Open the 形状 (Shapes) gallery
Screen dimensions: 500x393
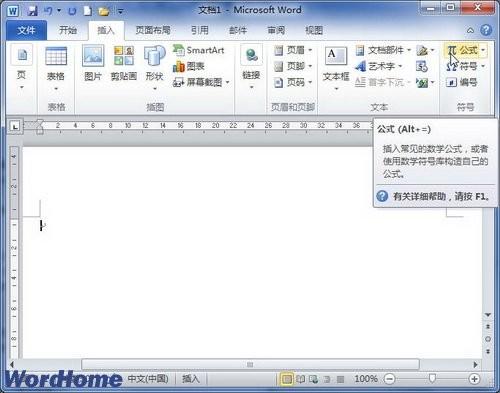[155, 68]
